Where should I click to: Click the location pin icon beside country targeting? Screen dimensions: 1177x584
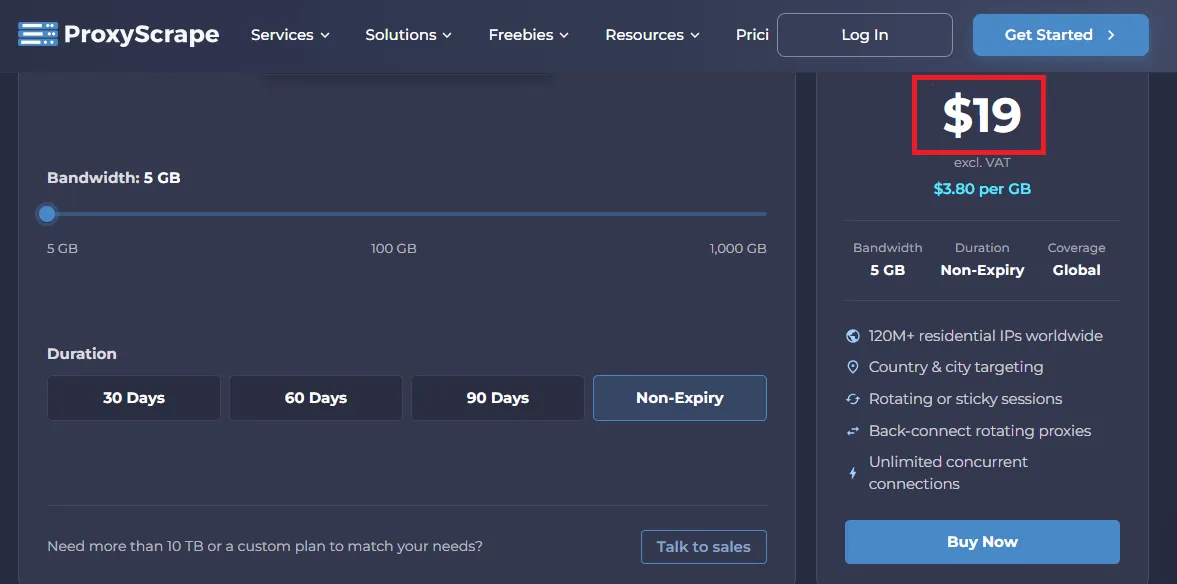pos(853,367)
